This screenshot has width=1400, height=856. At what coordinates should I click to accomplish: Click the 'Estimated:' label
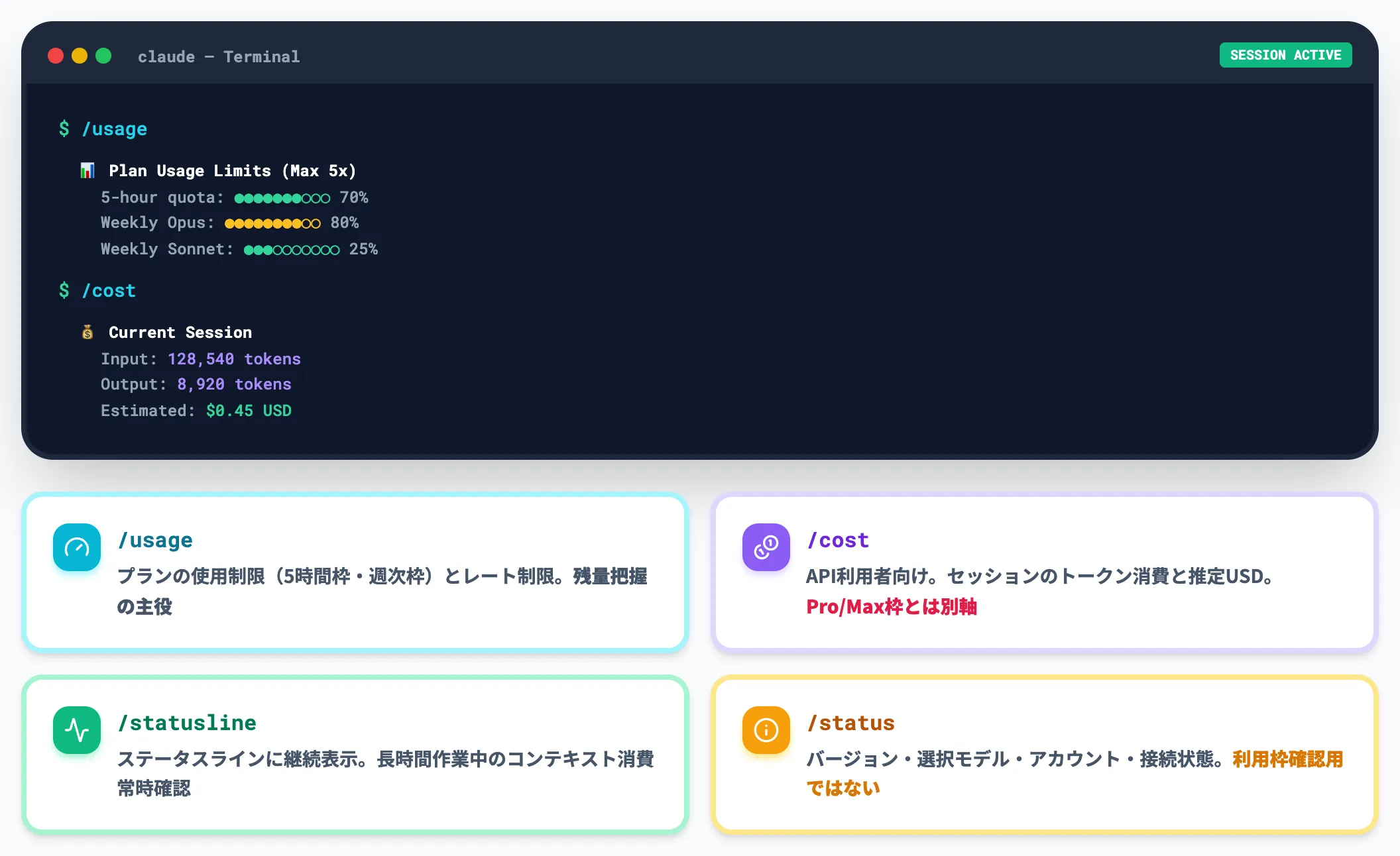(148, 411)
